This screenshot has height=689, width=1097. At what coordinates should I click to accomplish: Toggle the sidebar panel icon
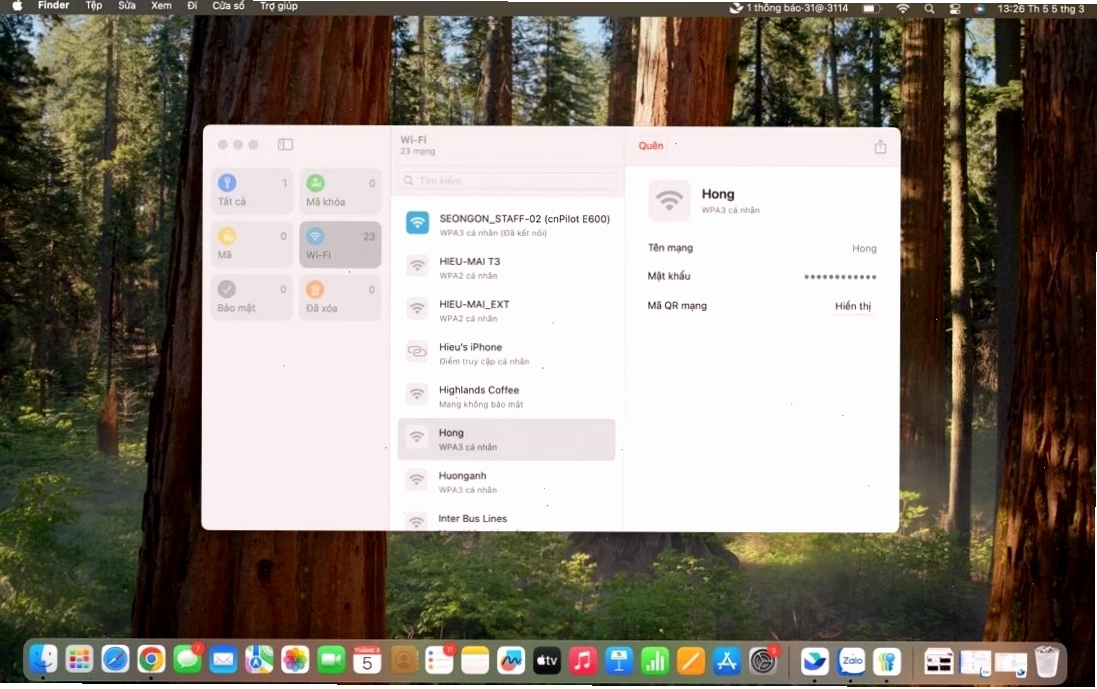click(x=285, y=144)
